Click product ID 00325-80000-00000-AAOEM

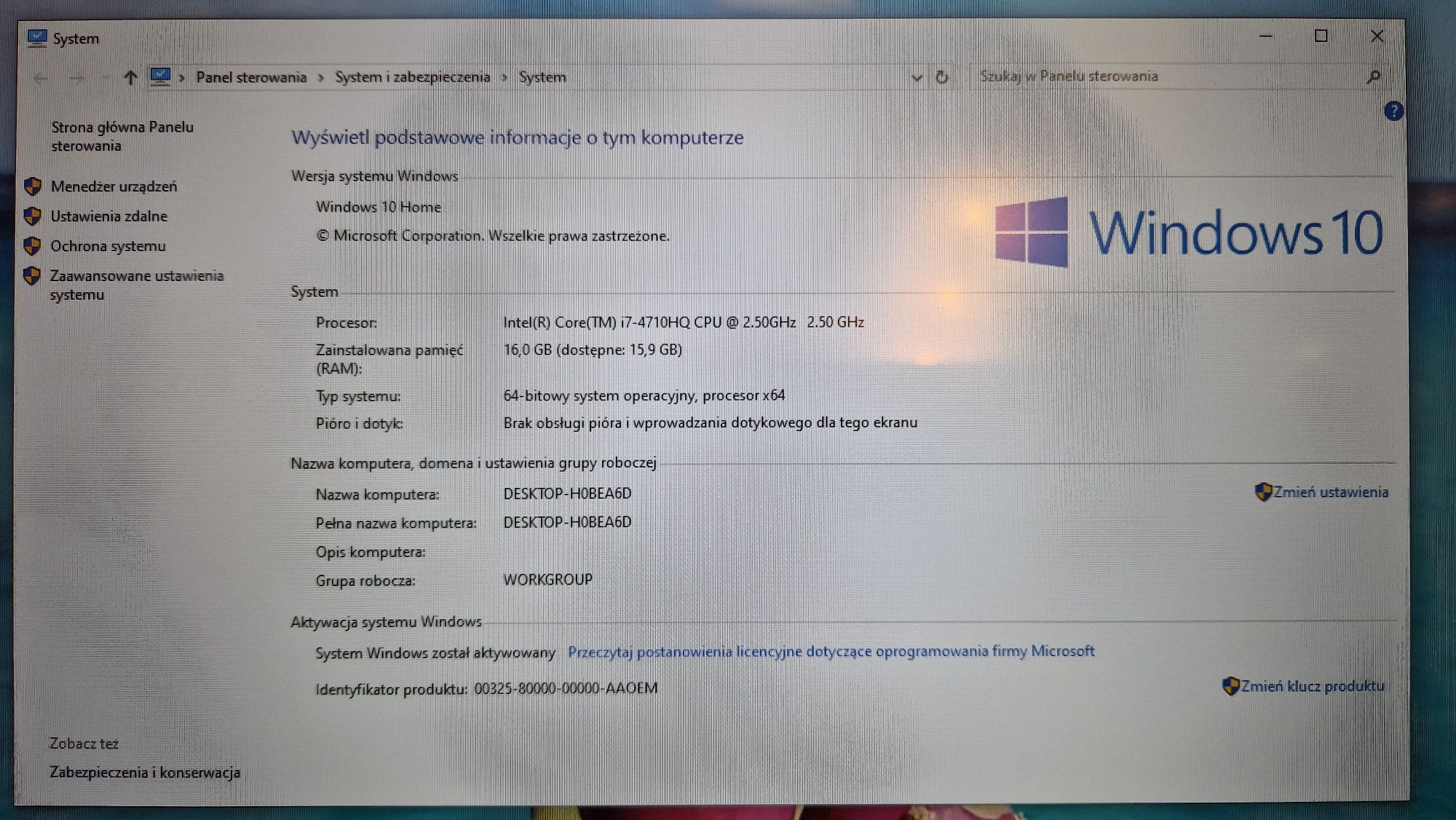click(x=566, y=688)
